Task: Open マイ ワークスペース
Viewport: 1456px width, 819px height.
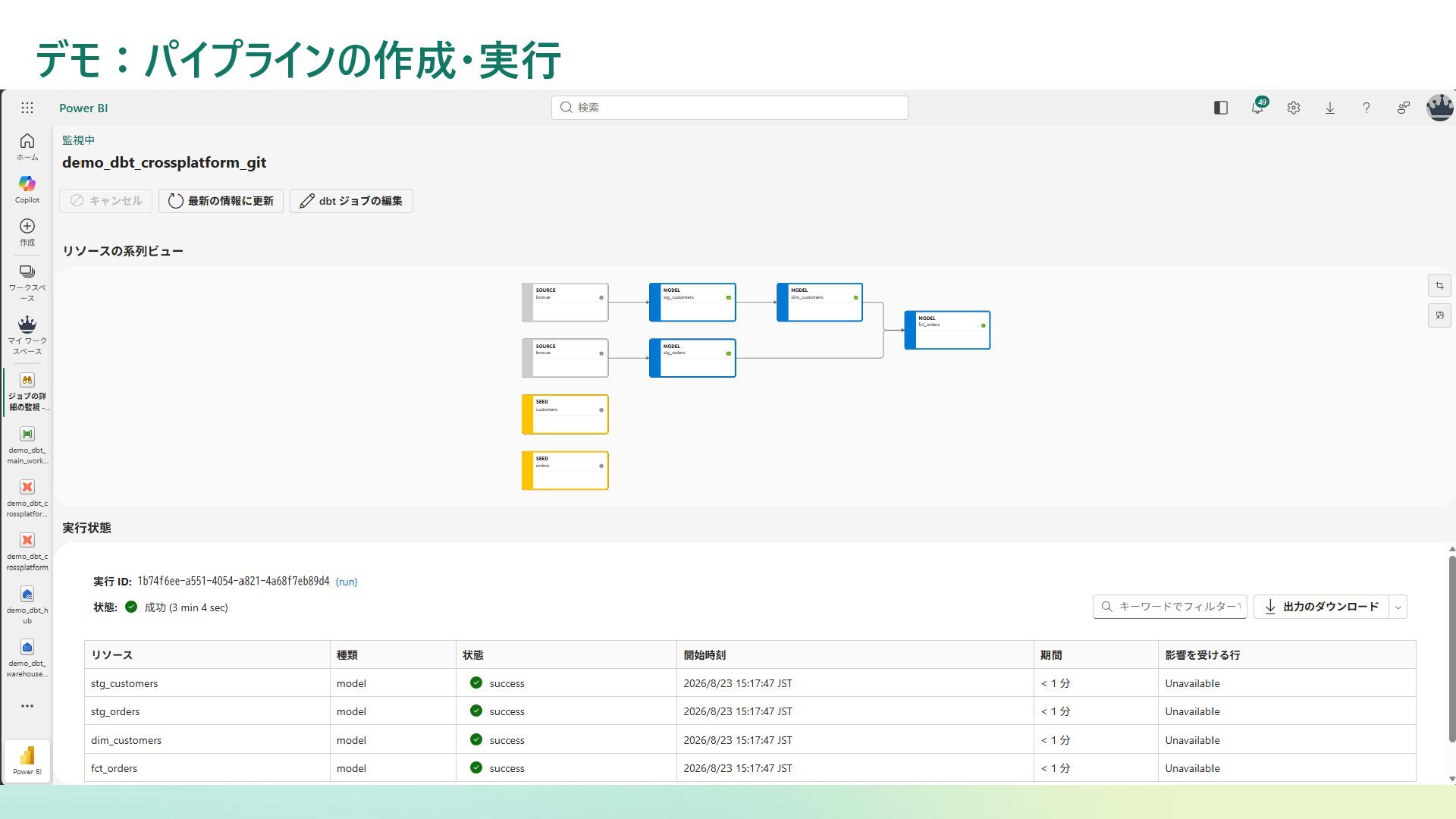Action: pyautogui.click(x=27, y=335)
